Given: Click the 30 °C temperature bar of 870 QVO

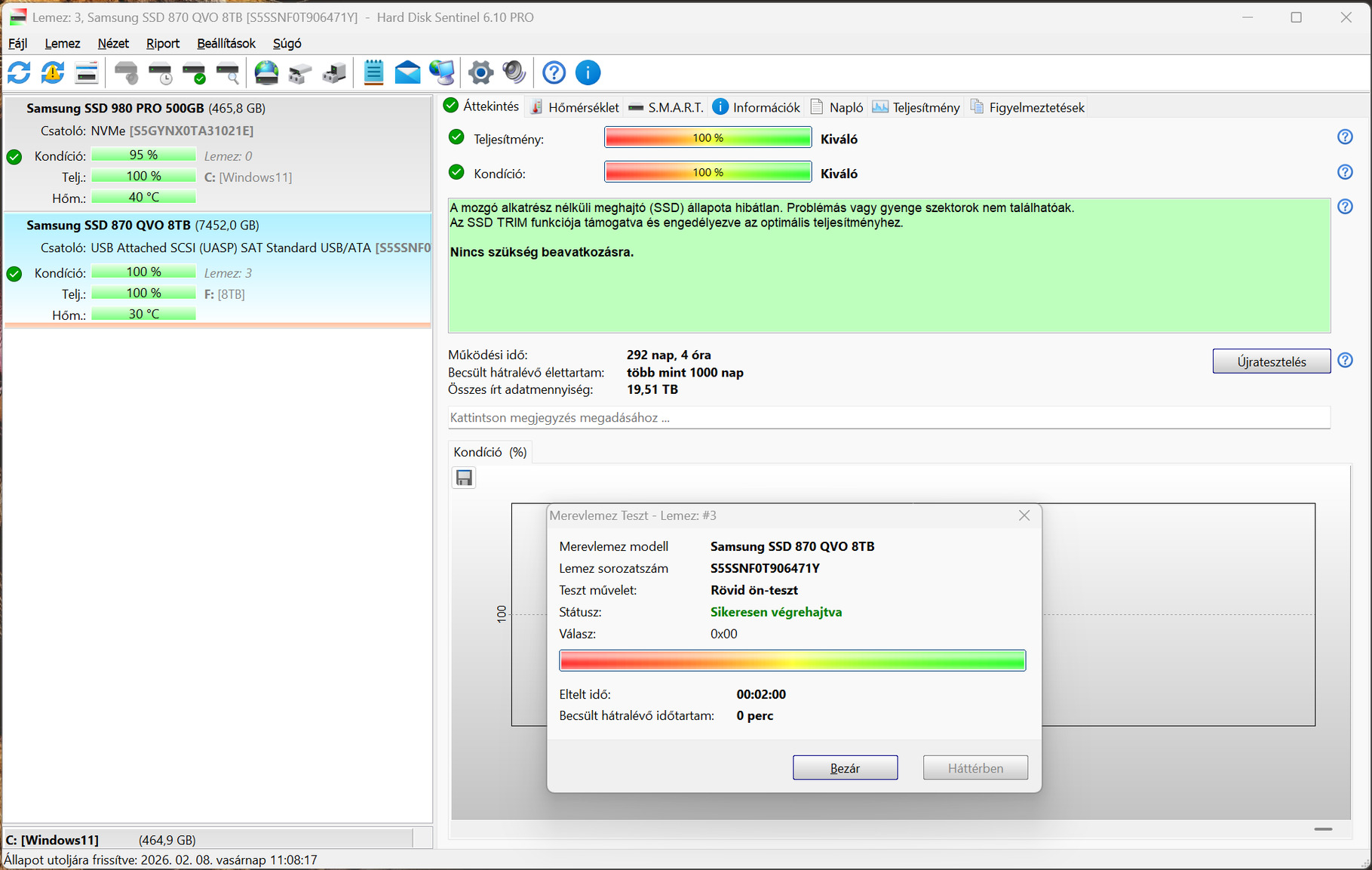Looking at the screenshot, I should [143, 314].
